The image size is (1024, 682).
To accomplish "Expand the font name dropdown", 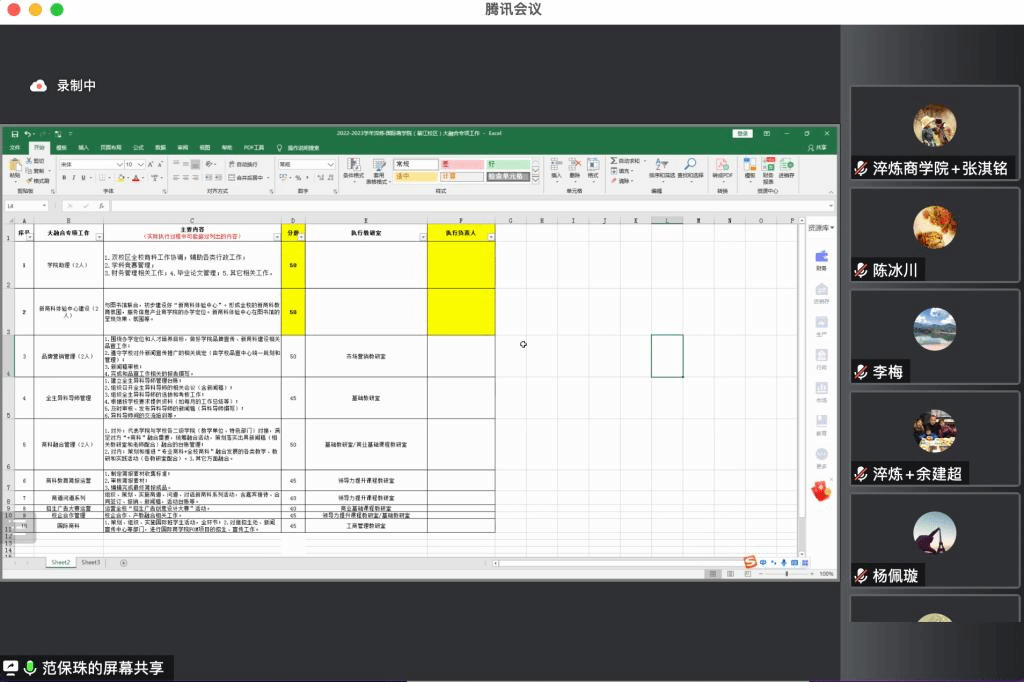I will 119,164.
